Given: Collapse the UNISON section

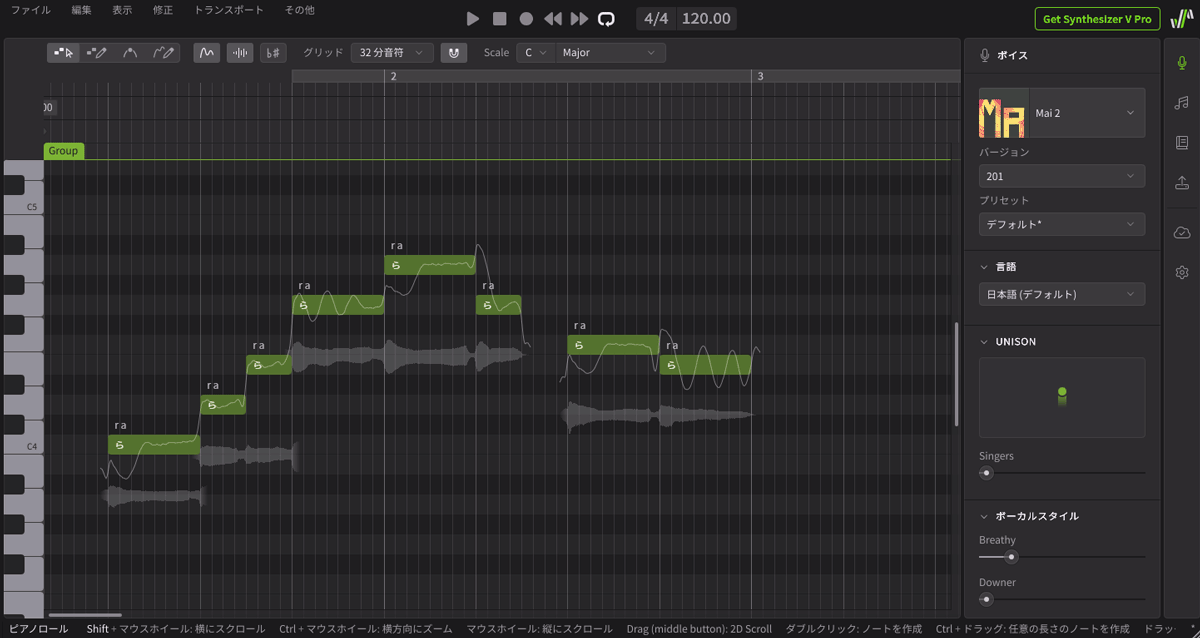Looking at the screenshot, I should pos(984,341).
